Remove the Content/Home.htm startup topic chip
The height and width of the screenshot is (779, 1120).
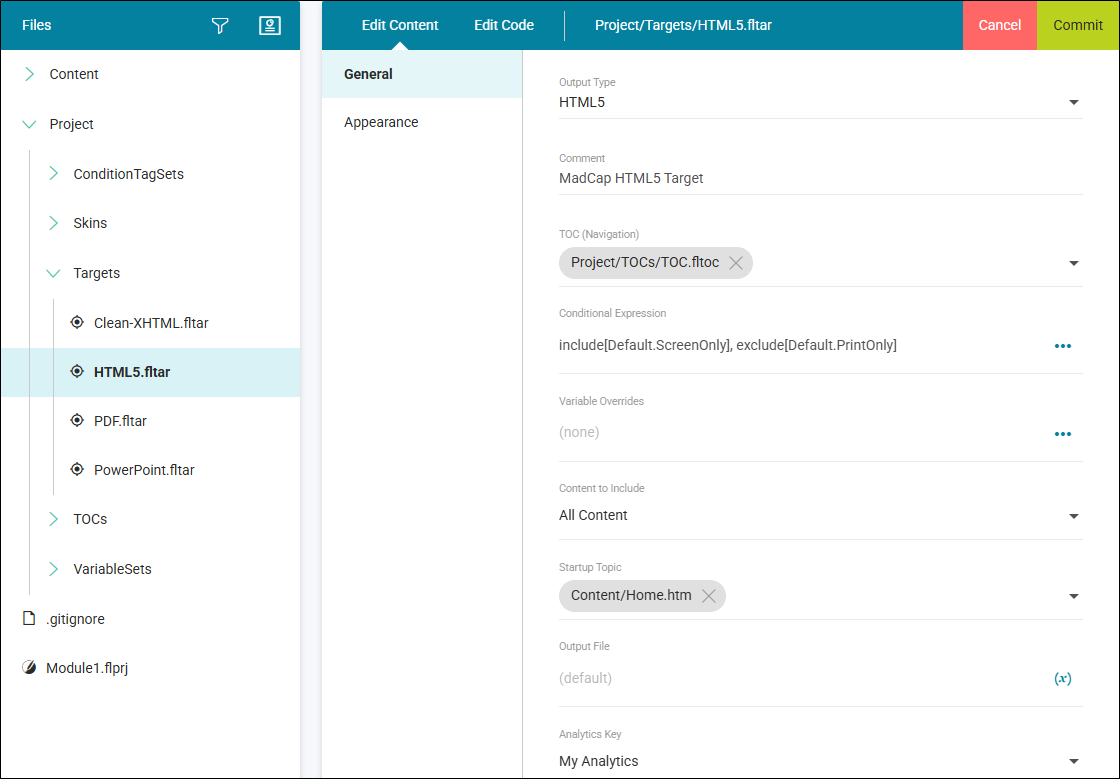click(709, 595)
